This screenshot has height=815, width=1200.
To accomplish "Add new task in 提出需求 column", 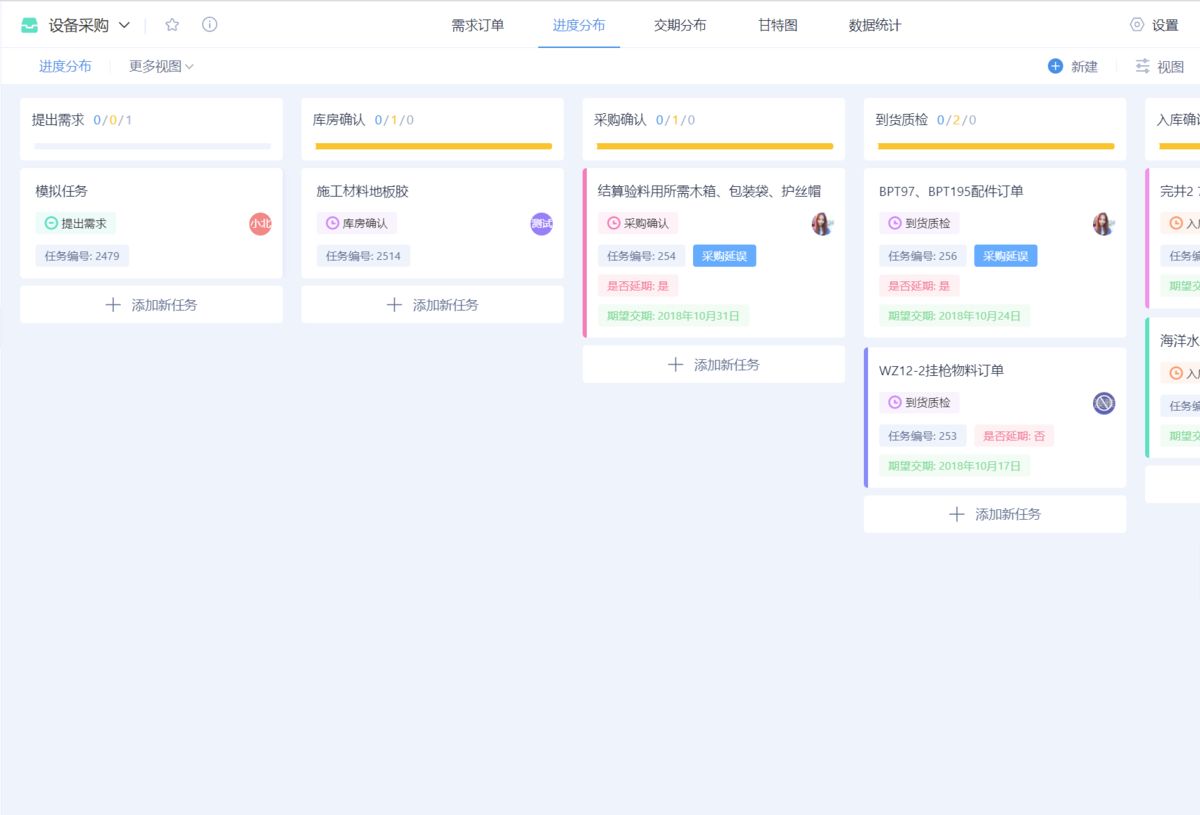I will (151, 305).
